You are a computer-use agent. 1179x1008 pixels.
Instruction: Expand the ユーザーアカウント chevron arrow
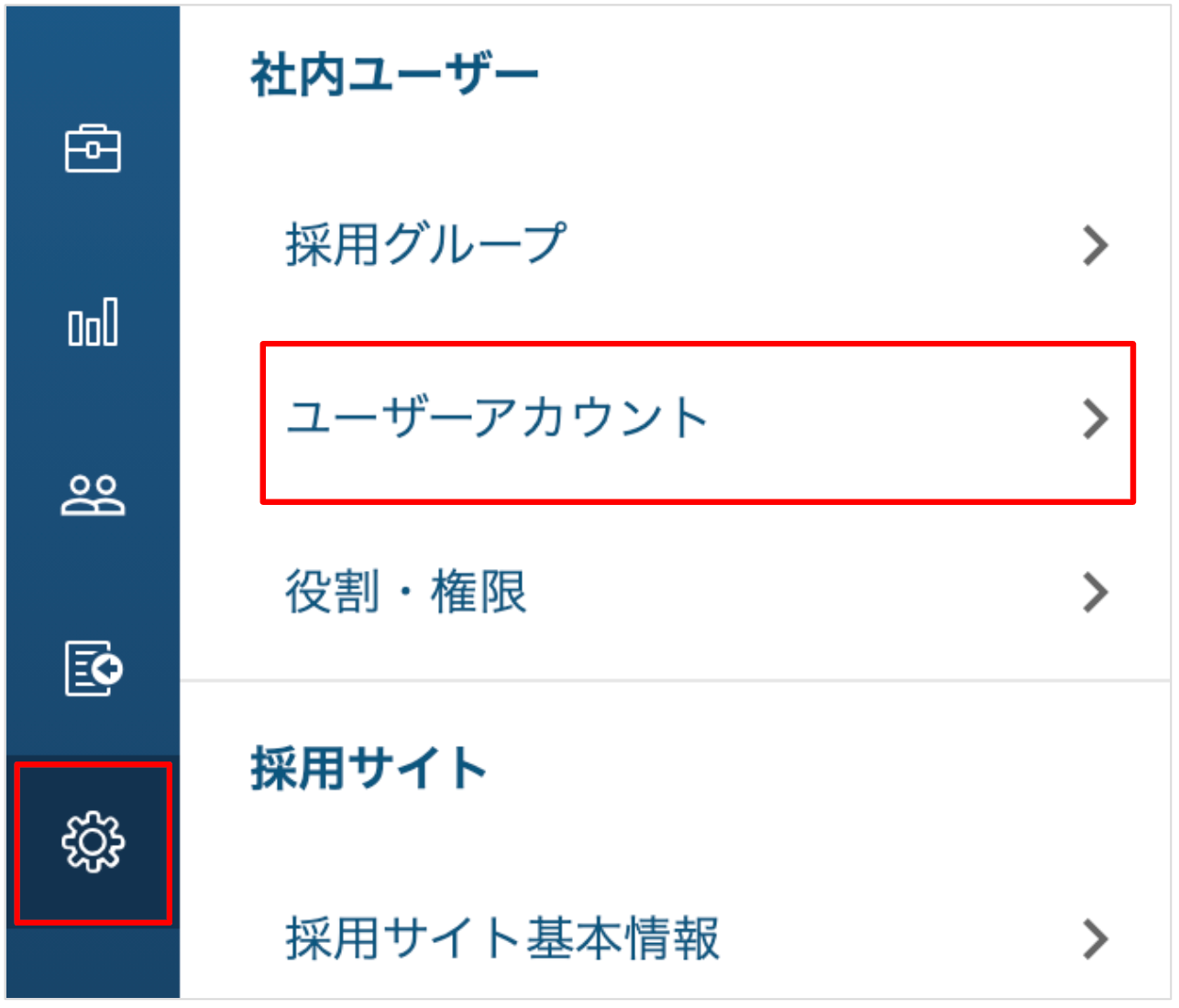(x=1096, y=419)
